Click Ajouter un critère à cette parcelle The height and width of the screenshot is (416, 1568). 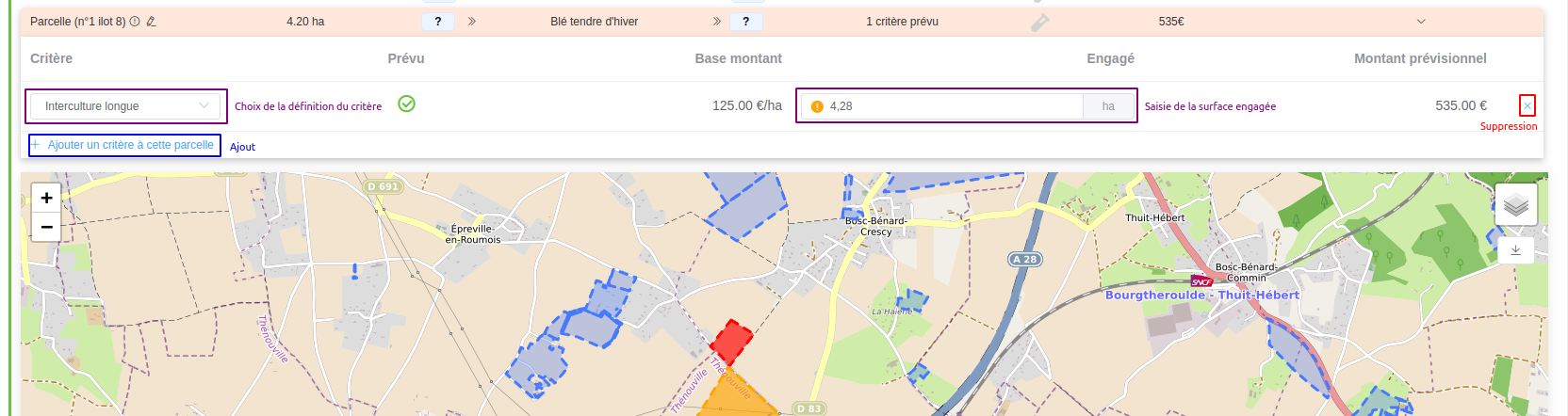(x=125, y=145)
